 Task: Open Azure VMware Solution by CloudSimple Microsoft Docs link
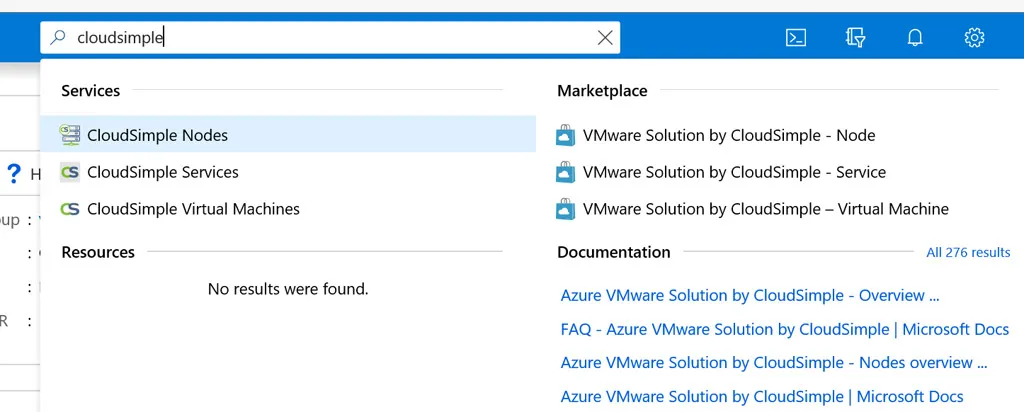762,396
